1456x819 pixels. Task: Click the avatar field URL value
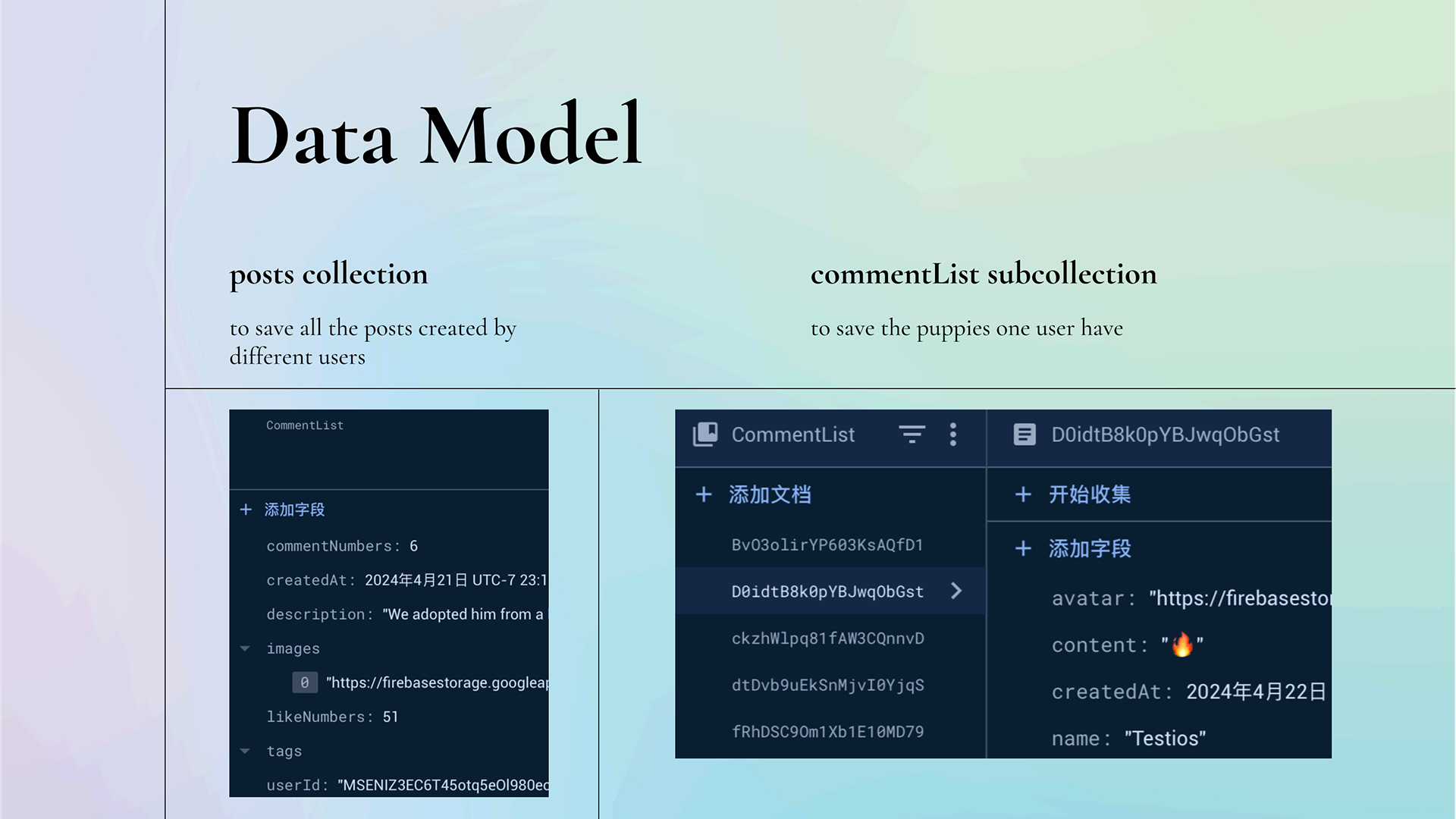coord(1240,598)
